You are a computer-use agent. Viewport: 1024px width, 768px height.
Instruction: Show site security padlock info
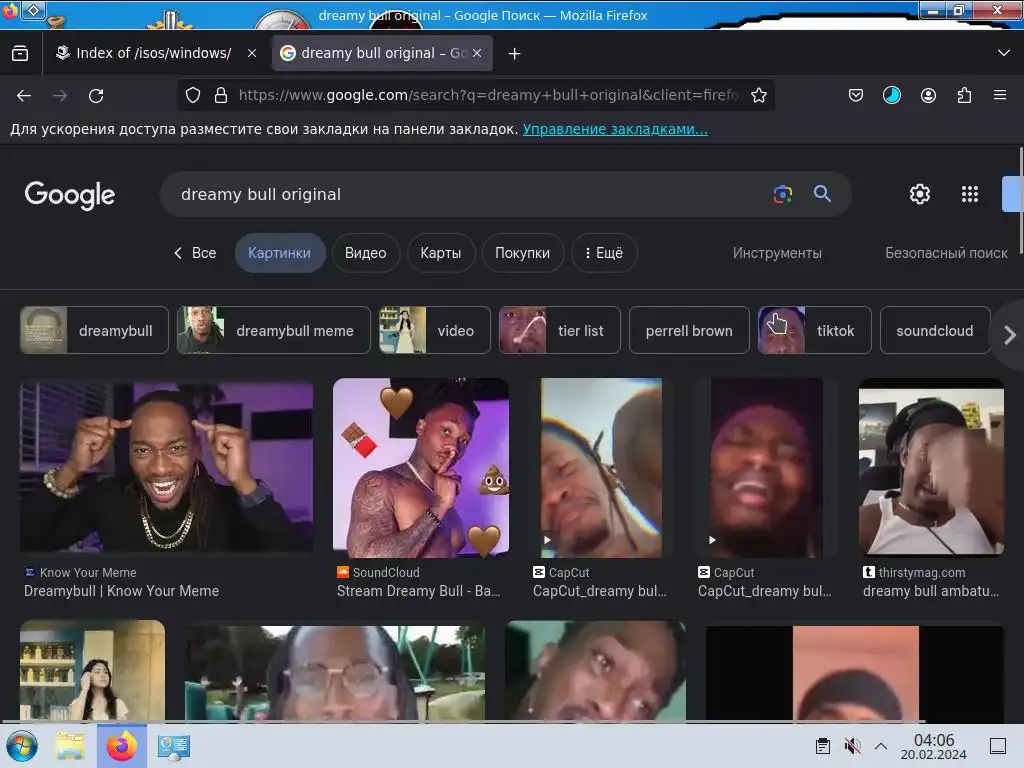coord(221,95)
